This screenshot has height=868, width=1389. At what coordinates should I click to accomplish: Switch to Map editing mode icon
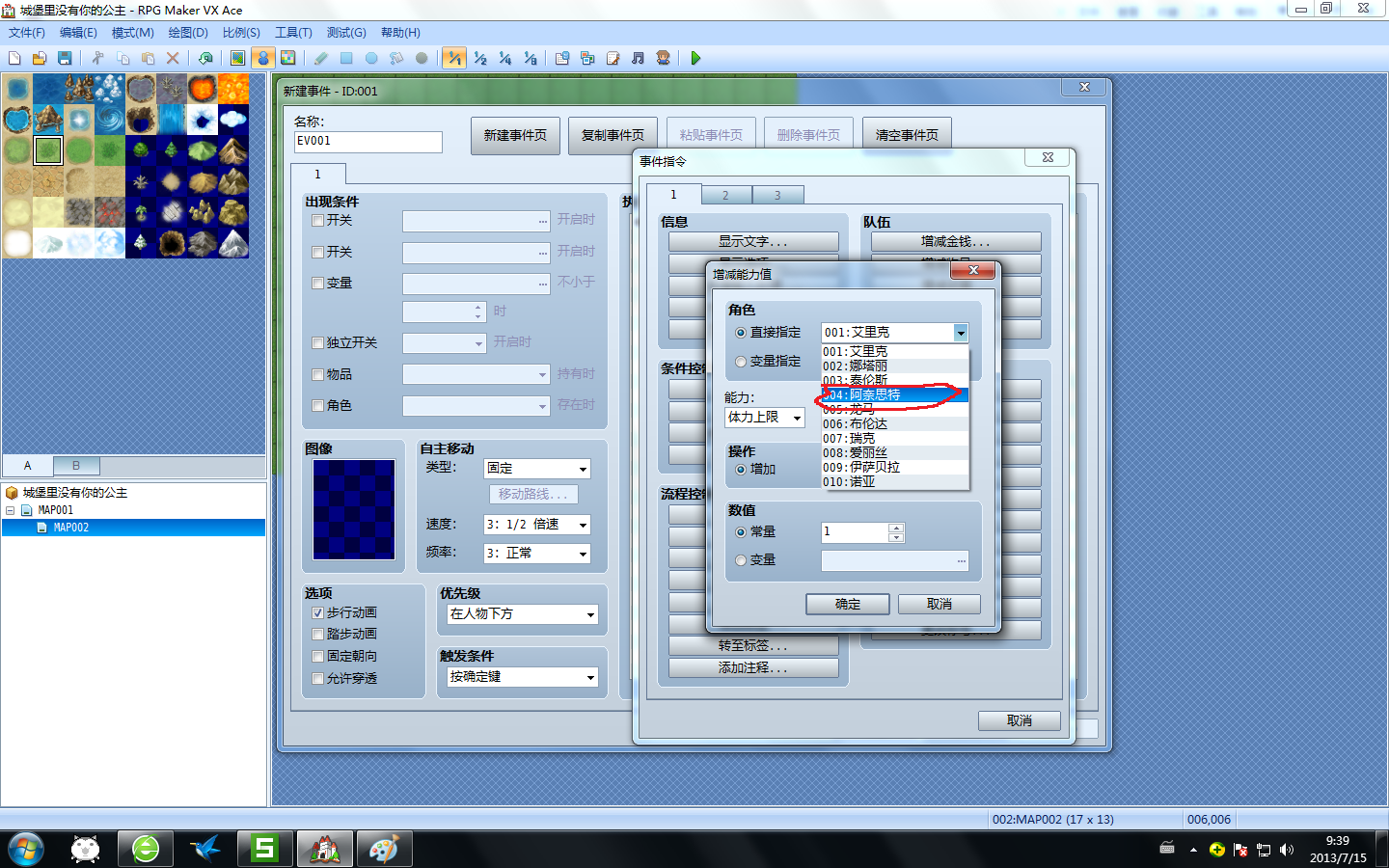[237, 58]
